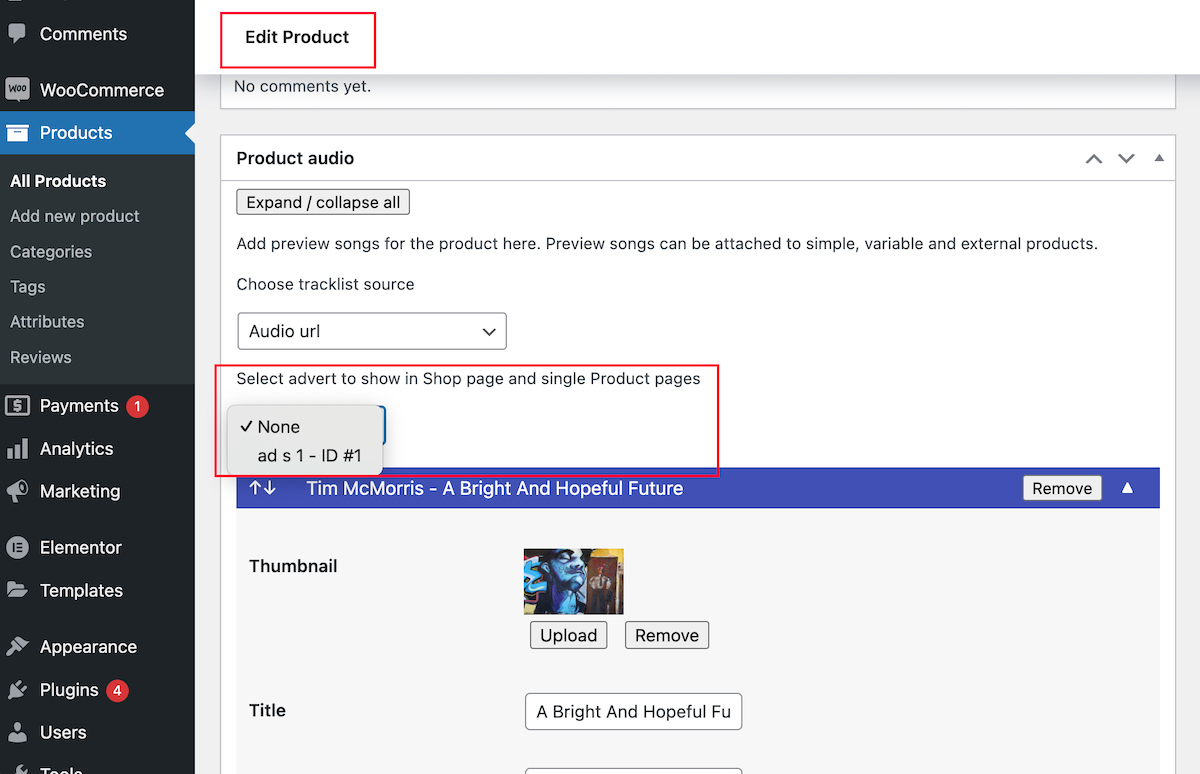This screenshot has width=1200, height=774.
Task: Click Upload under the thumbnail
Action: (x=568, y=635)
